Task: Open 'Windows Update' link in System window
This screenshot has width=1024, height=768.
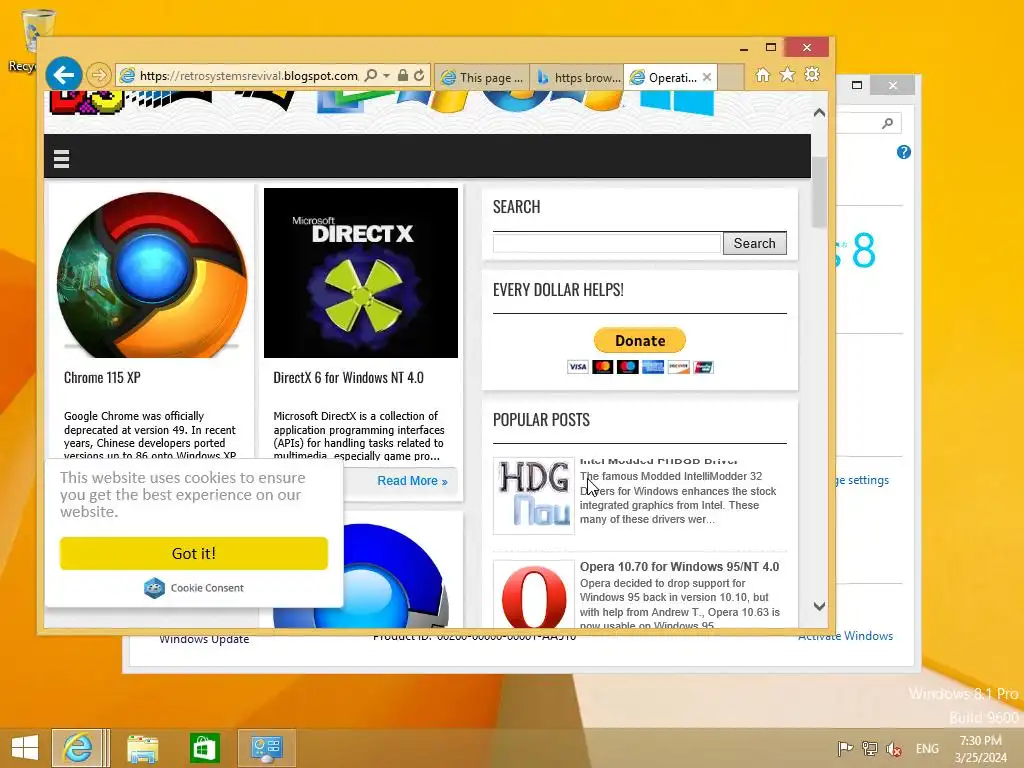Action: [x=204, y=639]
